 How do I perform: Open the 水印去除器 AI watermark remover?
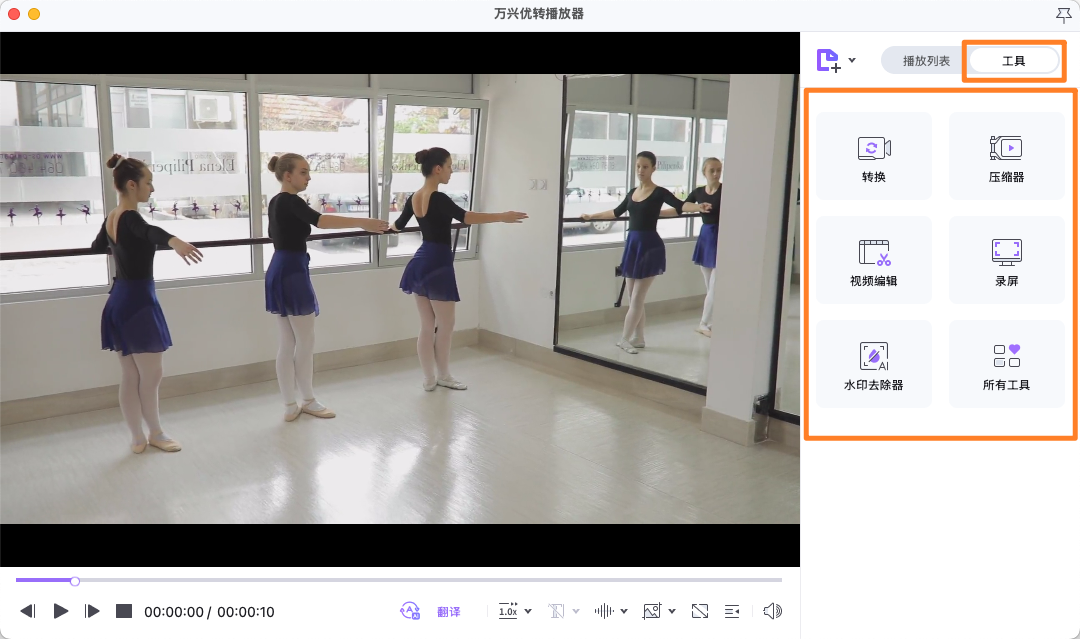[x=873, y=364]
